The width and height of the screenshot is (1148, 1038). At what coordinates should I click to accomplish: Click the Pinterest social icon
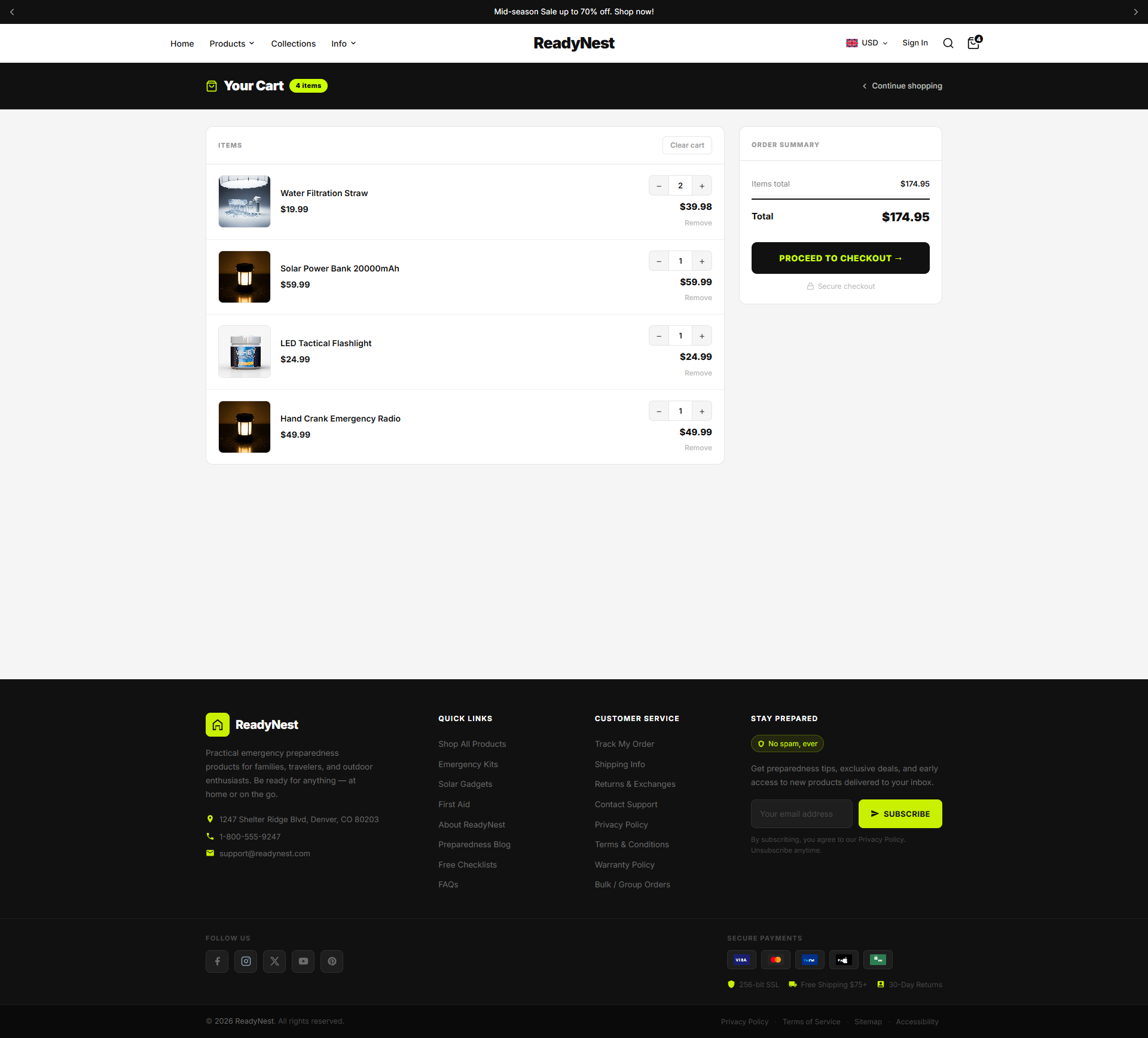click(332, 961)
